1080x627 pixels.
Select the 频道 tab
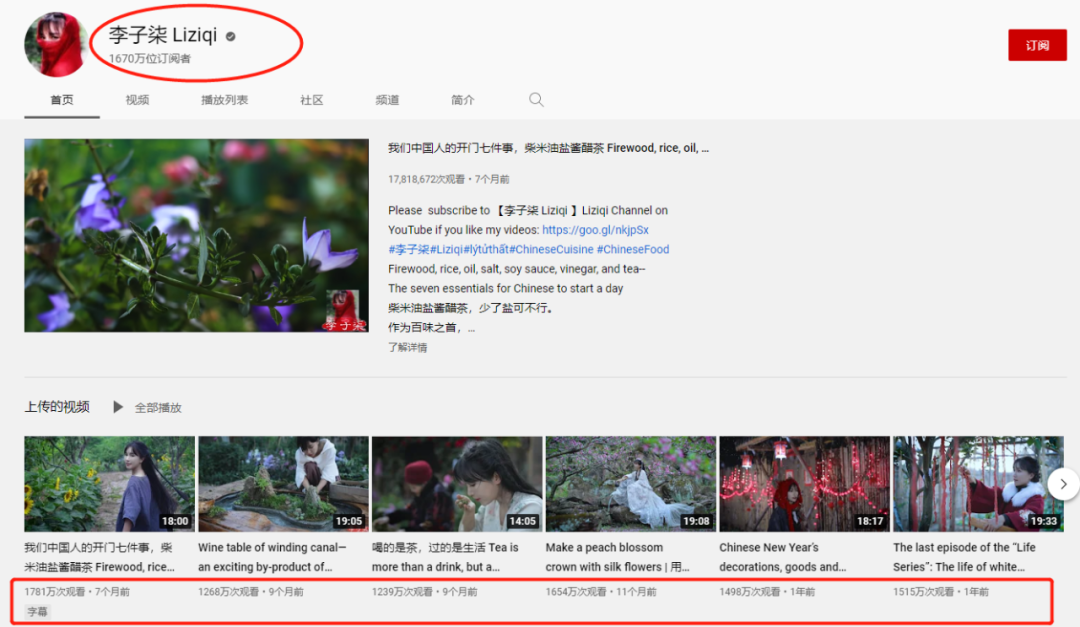coord(387,100)
